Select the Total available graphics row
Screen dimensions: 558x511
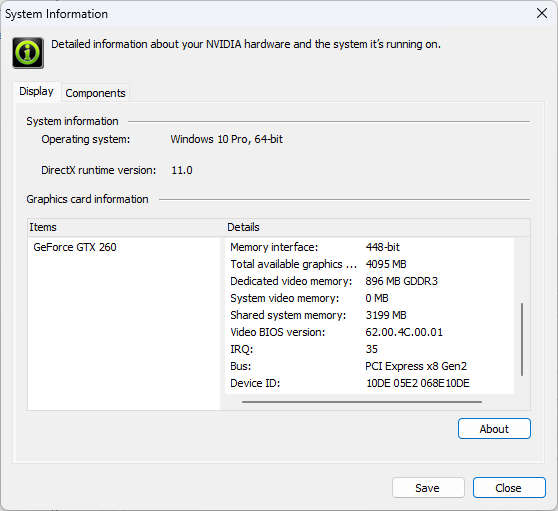(x=369, y=264)
